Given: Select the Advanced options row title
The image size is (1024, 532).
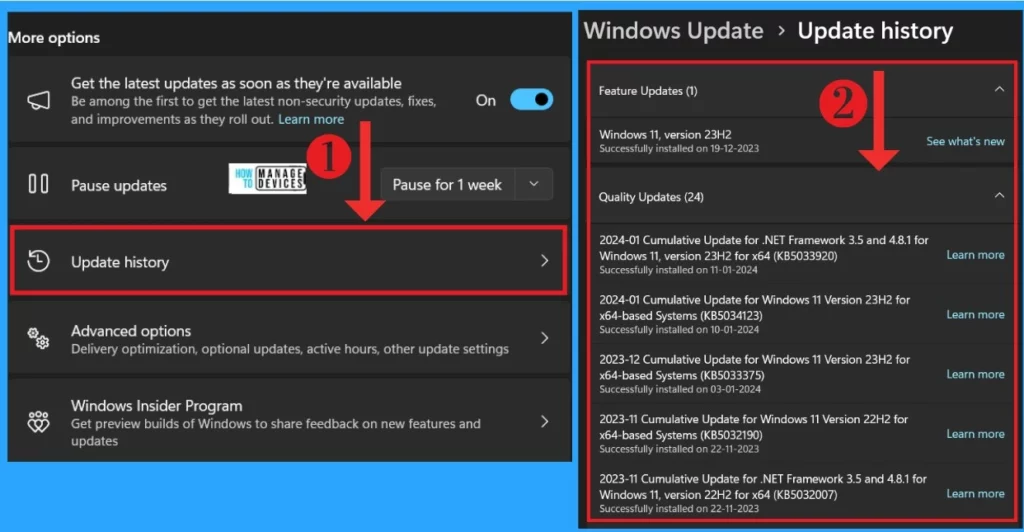Looking at the screenshot, I should (x=131, y=331).
